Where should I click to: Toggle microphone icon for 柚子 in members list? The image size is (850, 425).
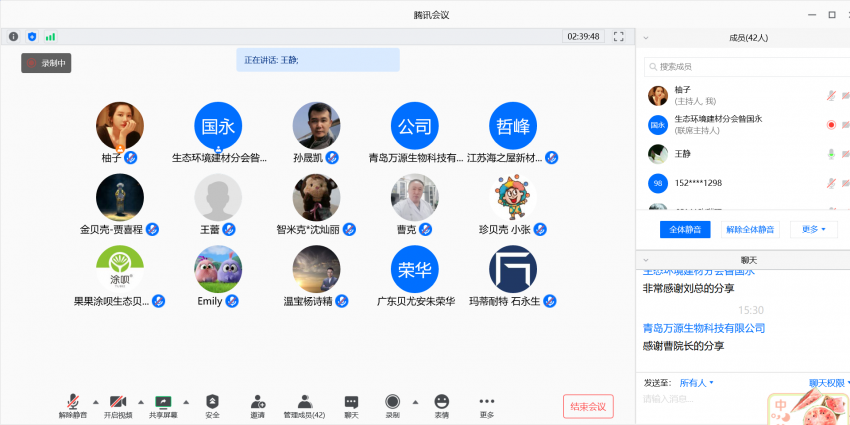(x=831, y=95)
